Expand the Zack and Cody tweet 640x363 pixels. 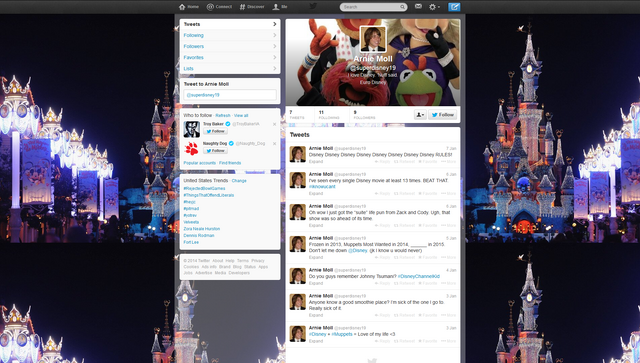pos(316,225)
